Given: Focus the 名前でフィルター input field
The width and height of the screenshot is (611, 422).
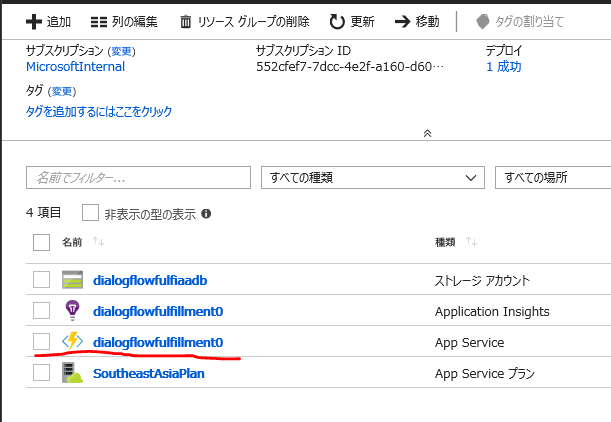Looking at the screenshot, I should 138,178.
